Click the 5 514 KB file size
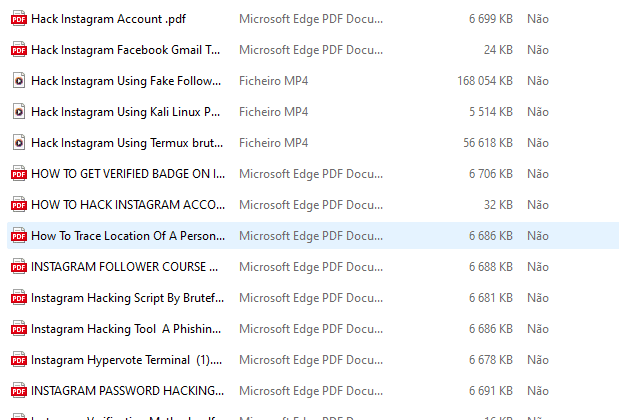Viewport: 619px width, 420px height. pyautogui.click(x=490, y=111)
